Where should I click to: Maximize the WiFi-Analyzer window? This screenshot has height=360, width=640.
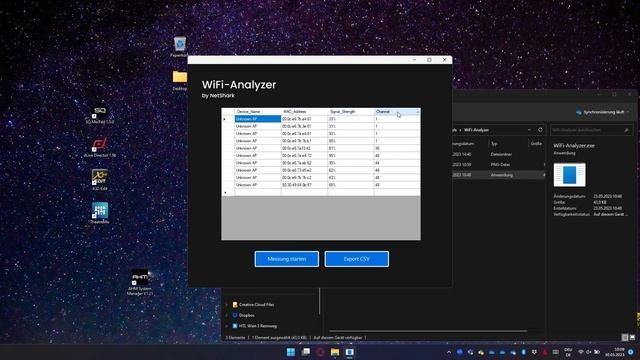coord(429,60)
